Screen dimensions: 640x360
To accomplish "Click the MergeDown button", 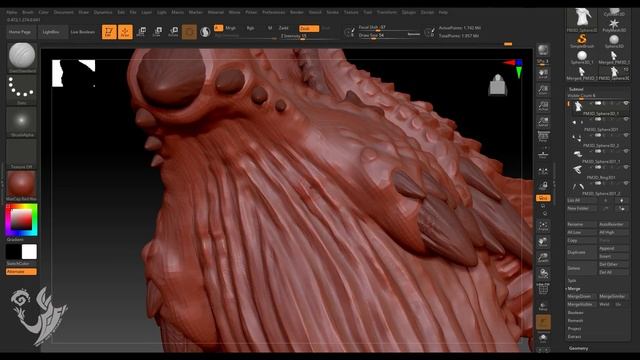I will click(581, 296).
